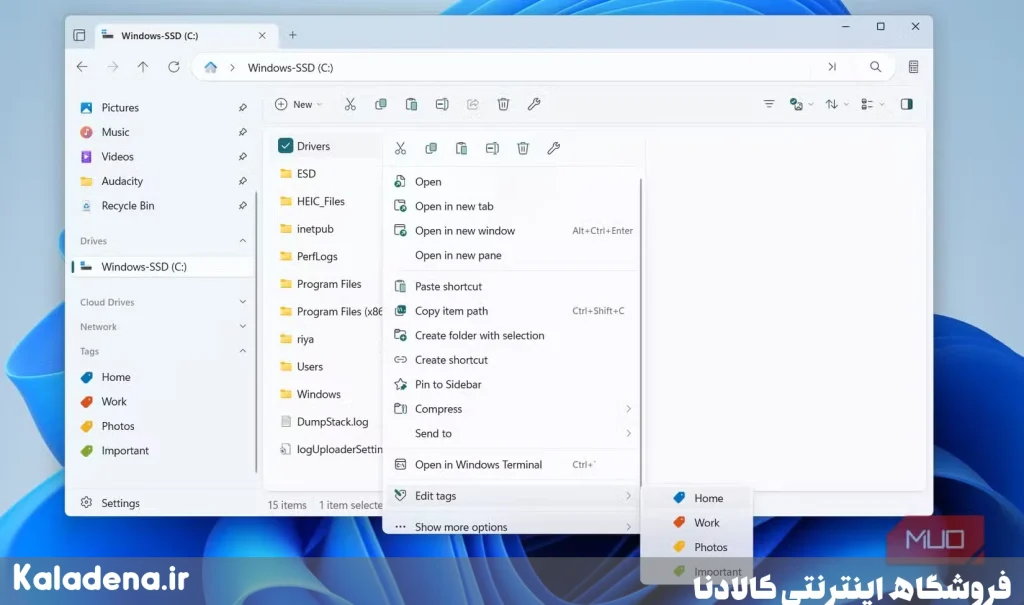Image resolution: width=1024 pixels, height=605 pixels.
Task: Select Create shortcut menu entry
Action: point(512,360)
